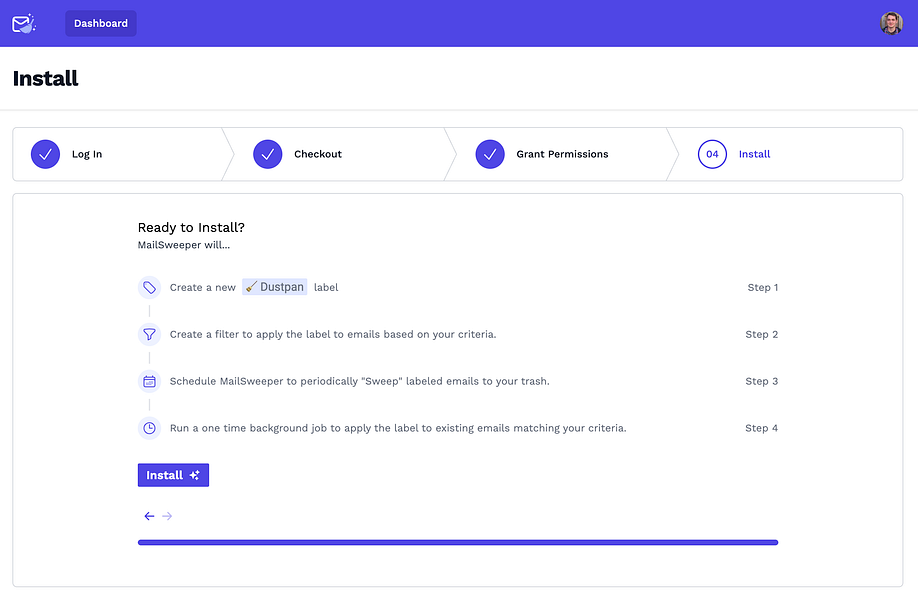Click the 'Step 1' label
Viewport: 918px width, 600px height.
tap(762, 287)
